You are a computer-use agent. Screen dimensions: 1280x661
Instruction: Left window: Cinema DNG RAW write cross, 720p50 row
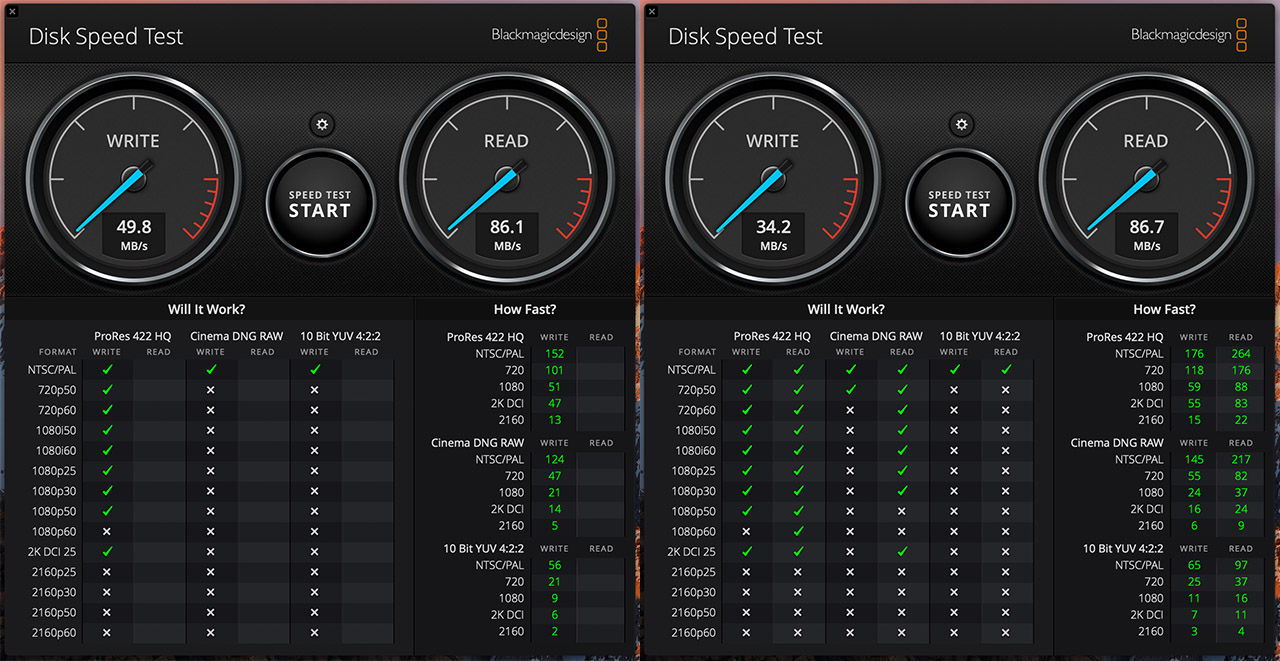(x=211, y=389)
